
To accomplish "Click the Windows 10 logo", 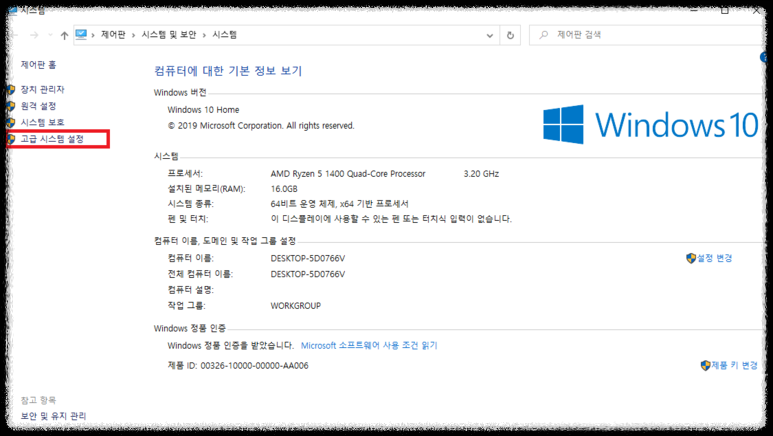I will [x=651, y=124].
